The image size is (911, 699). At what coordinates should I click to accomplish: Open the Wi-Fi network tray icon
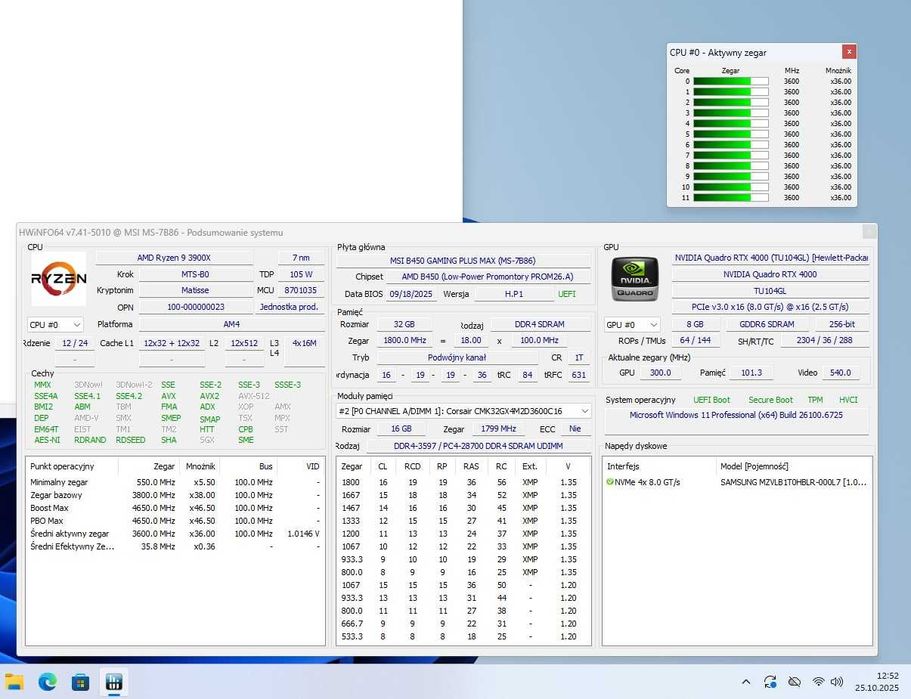[x=818, y=682]
